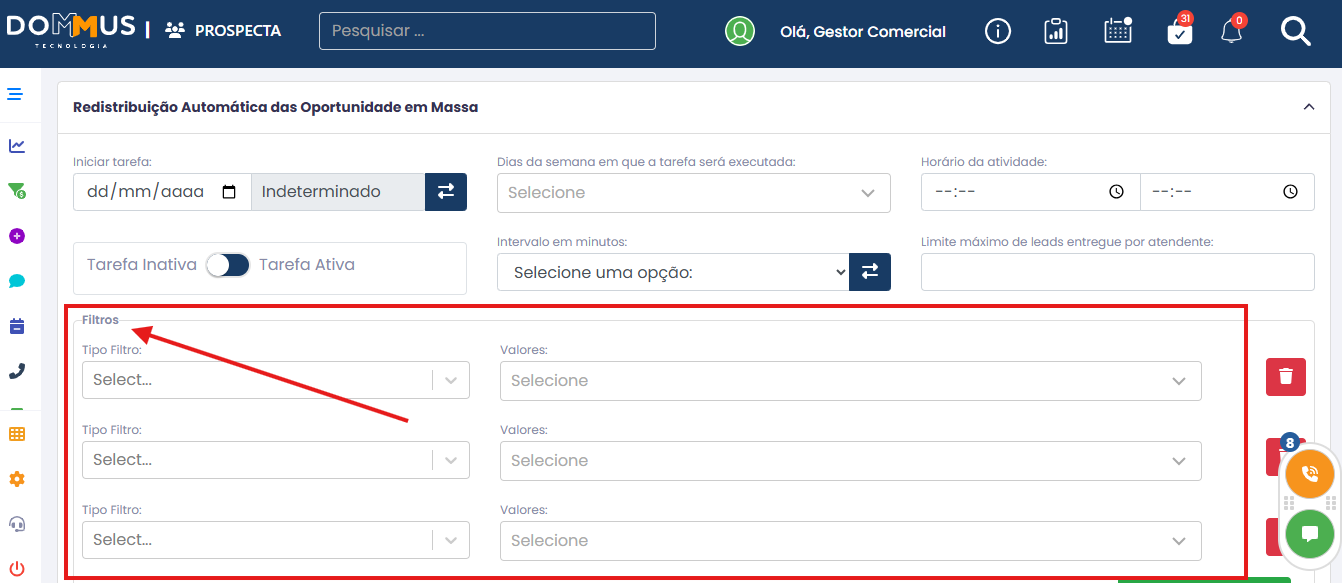This screenshot has width=1342, height=583.
Task: Switch interval mode button beside Intervalo dropdown
Action: [x=870, y=271]
